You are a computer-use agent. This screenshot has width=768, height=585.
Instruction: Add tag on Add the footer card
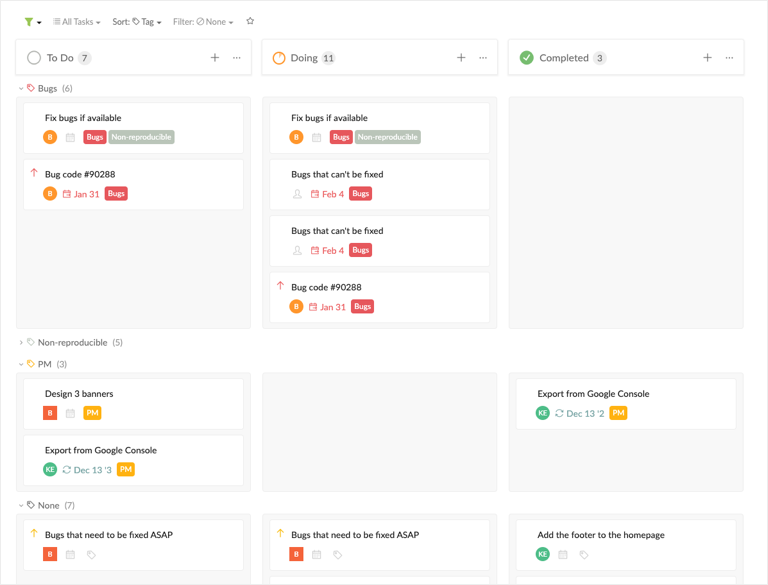(584, 555)
